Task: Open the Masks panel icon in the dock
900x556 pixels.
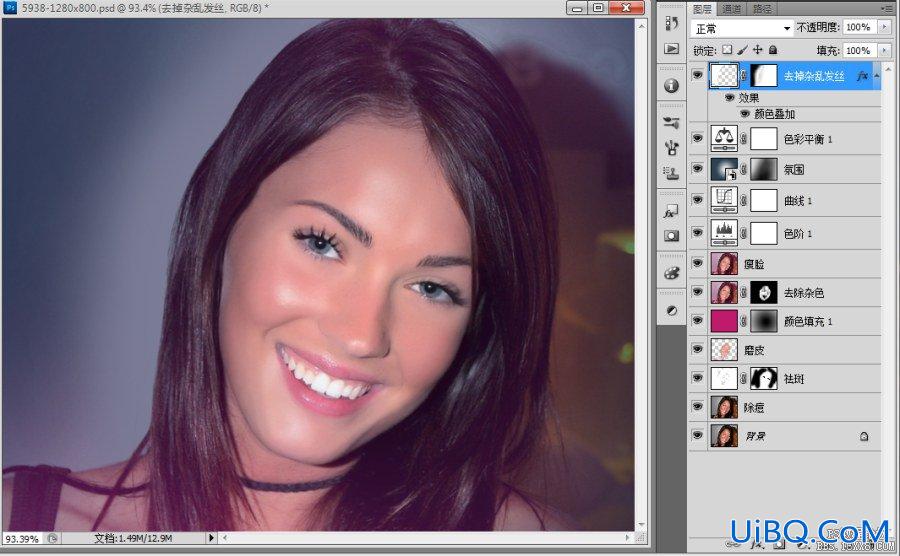Action: (672, 236)
